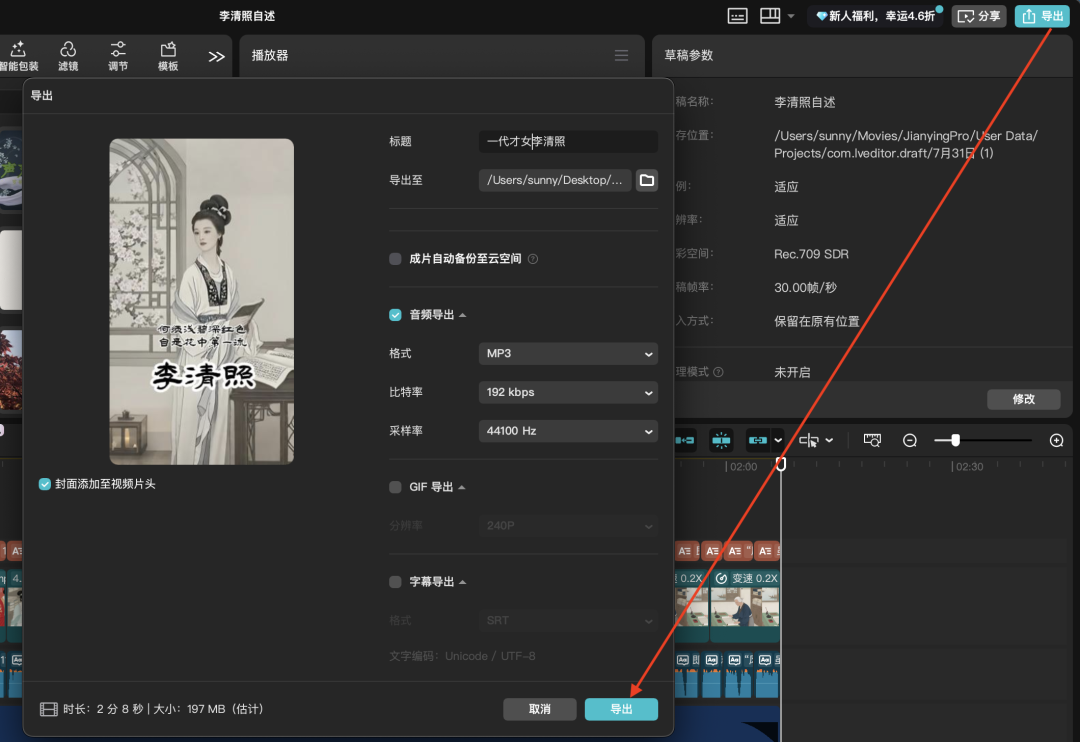This screenshot has width=1080, height=742.
Task: Check the GIF 导出 option
Action: point(394,487)
